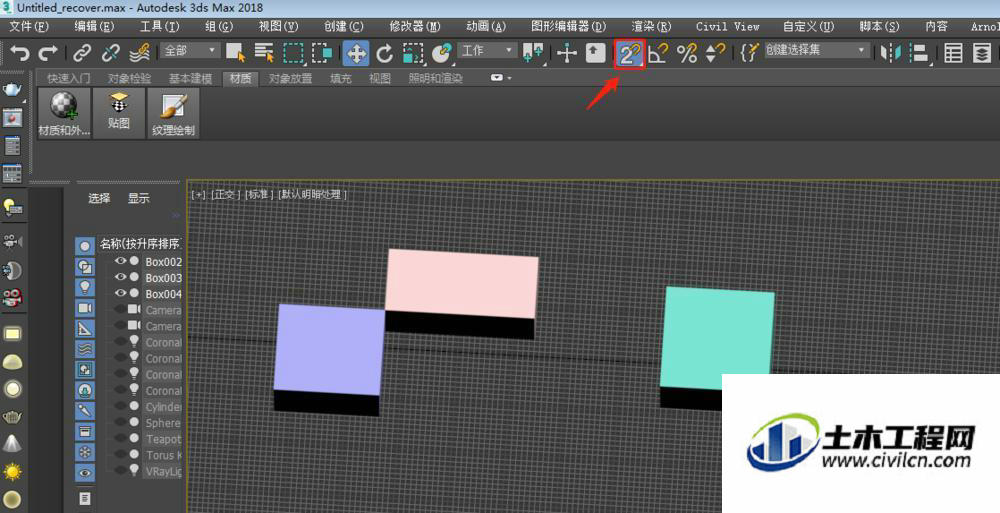Toggle the Scene Explorer icon
The image size is (1000, 513).
click(953, 54)
